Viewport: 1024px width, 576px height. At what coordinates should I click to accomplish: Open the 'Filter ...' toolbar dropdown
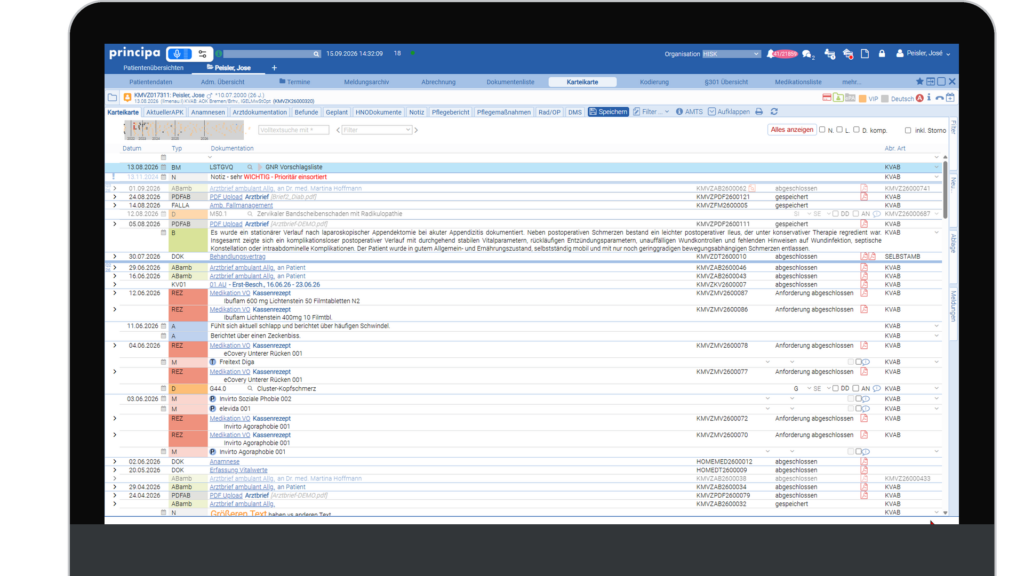(x=651, y=112)
